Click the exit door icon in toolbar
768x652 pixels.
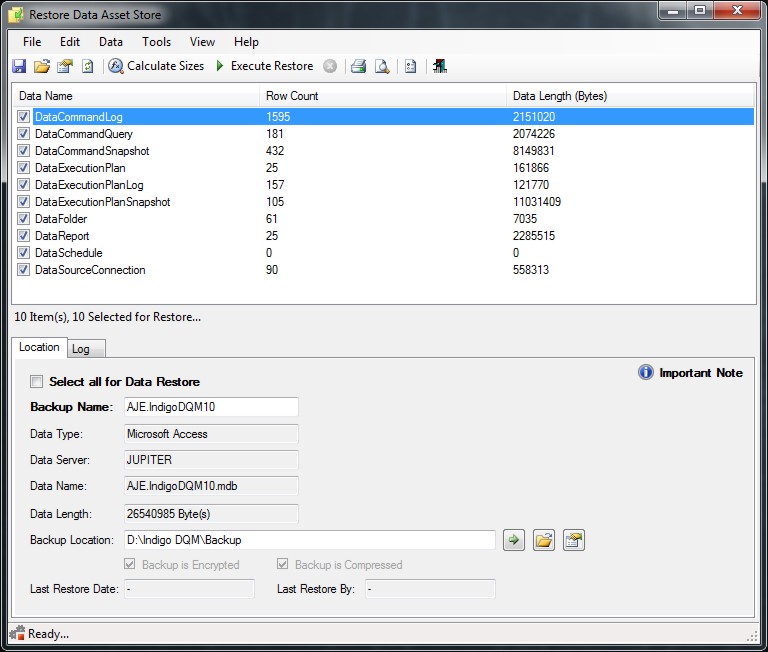coord(440,66)
